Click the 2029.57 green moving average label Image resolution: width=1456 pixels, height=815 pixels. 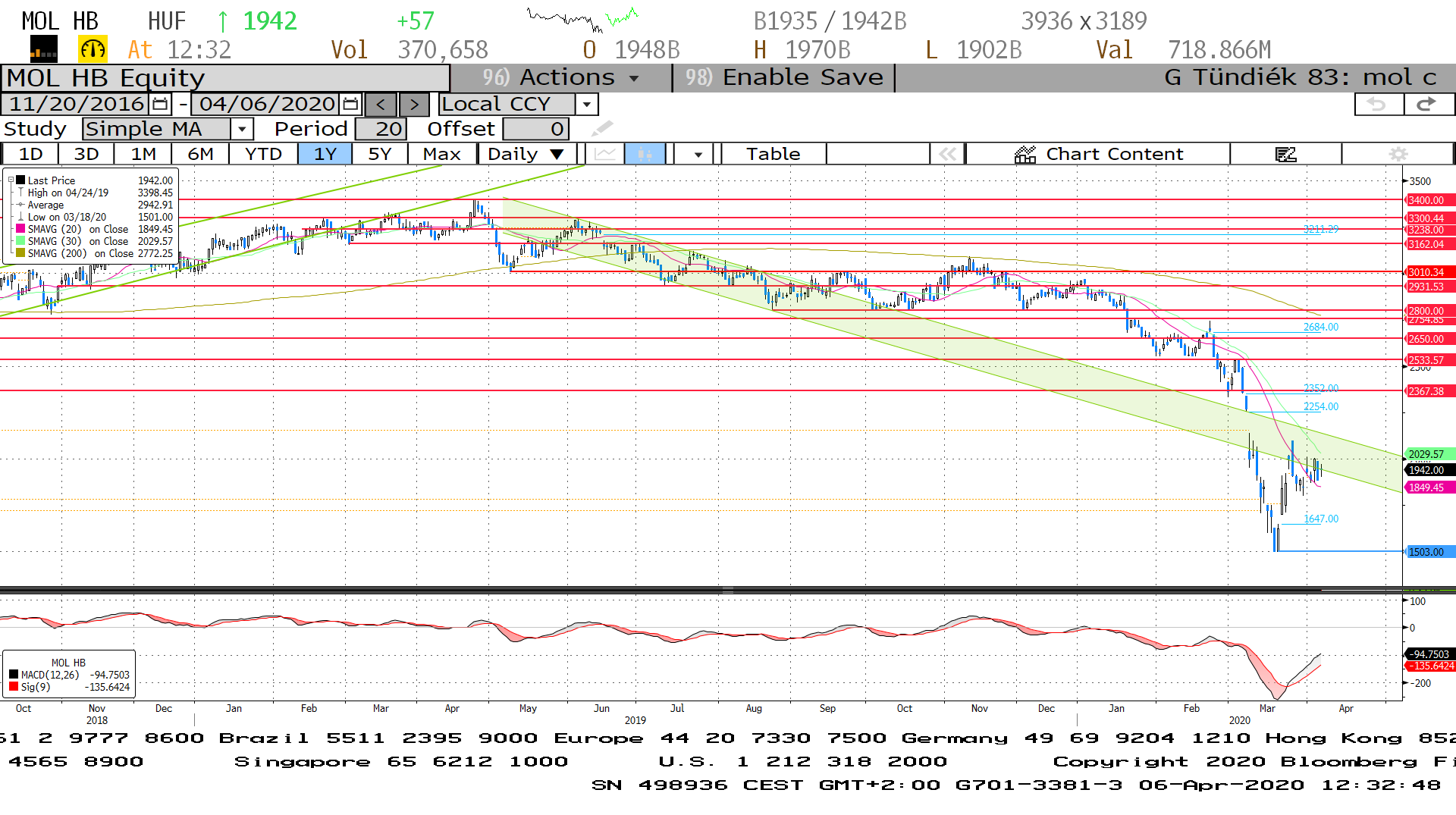pos(1430,454)
